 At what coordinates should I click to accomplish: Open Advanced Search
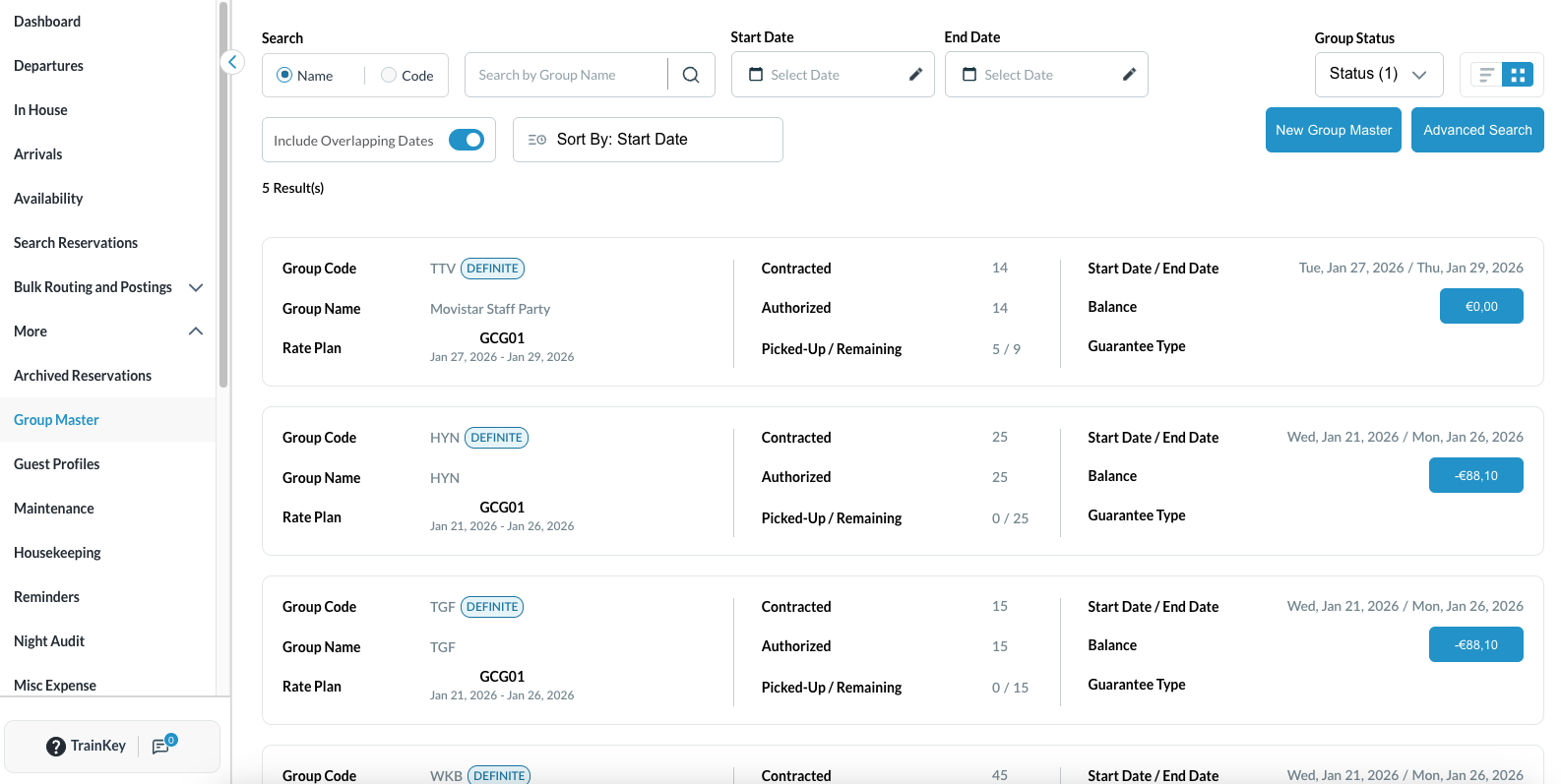(1476, 130)
